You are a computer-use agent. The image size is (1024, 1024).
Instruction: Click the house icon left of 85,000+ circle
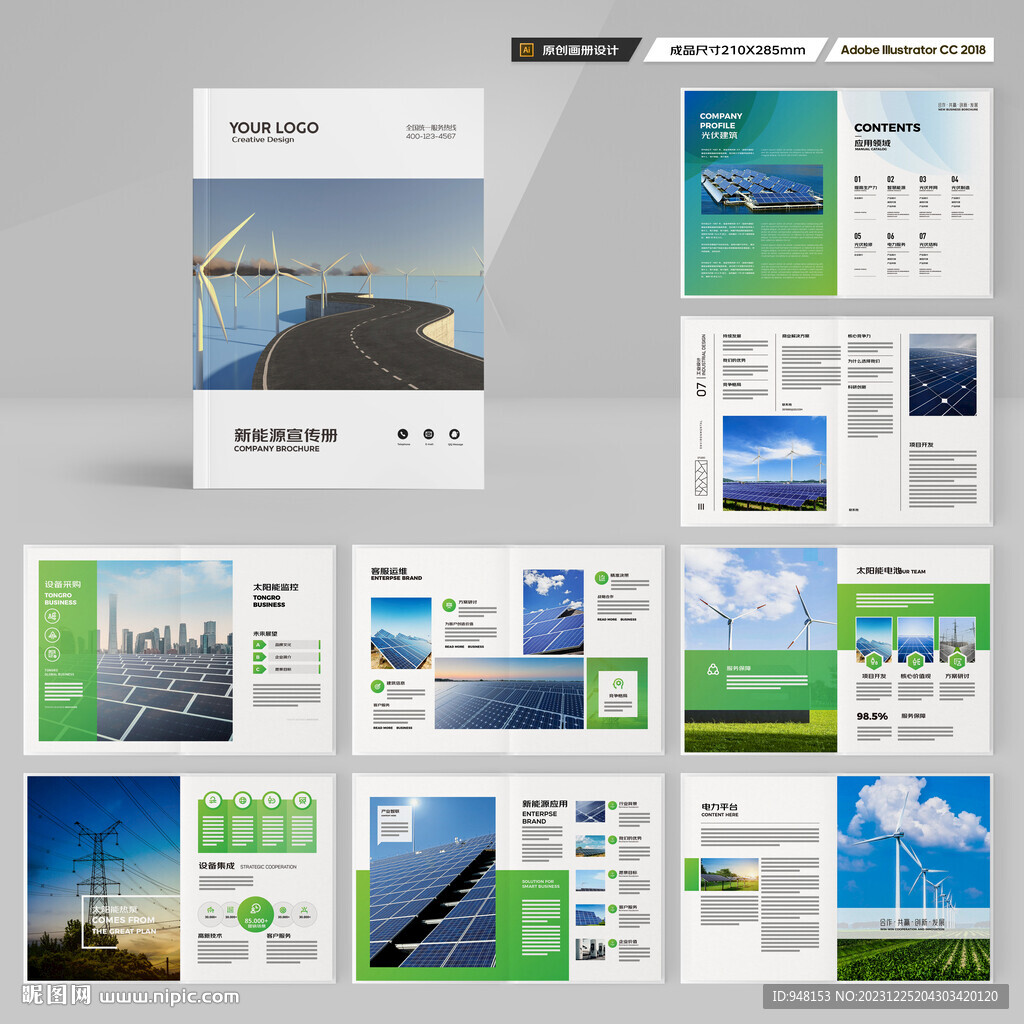pos(210,912)
